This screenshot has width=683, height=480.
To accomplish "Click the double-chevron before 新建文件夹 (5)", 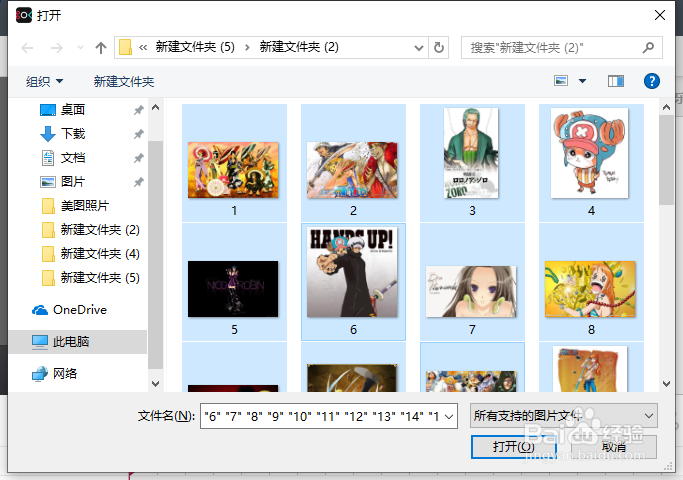I will pyautogui.click(x=142, y=47).
